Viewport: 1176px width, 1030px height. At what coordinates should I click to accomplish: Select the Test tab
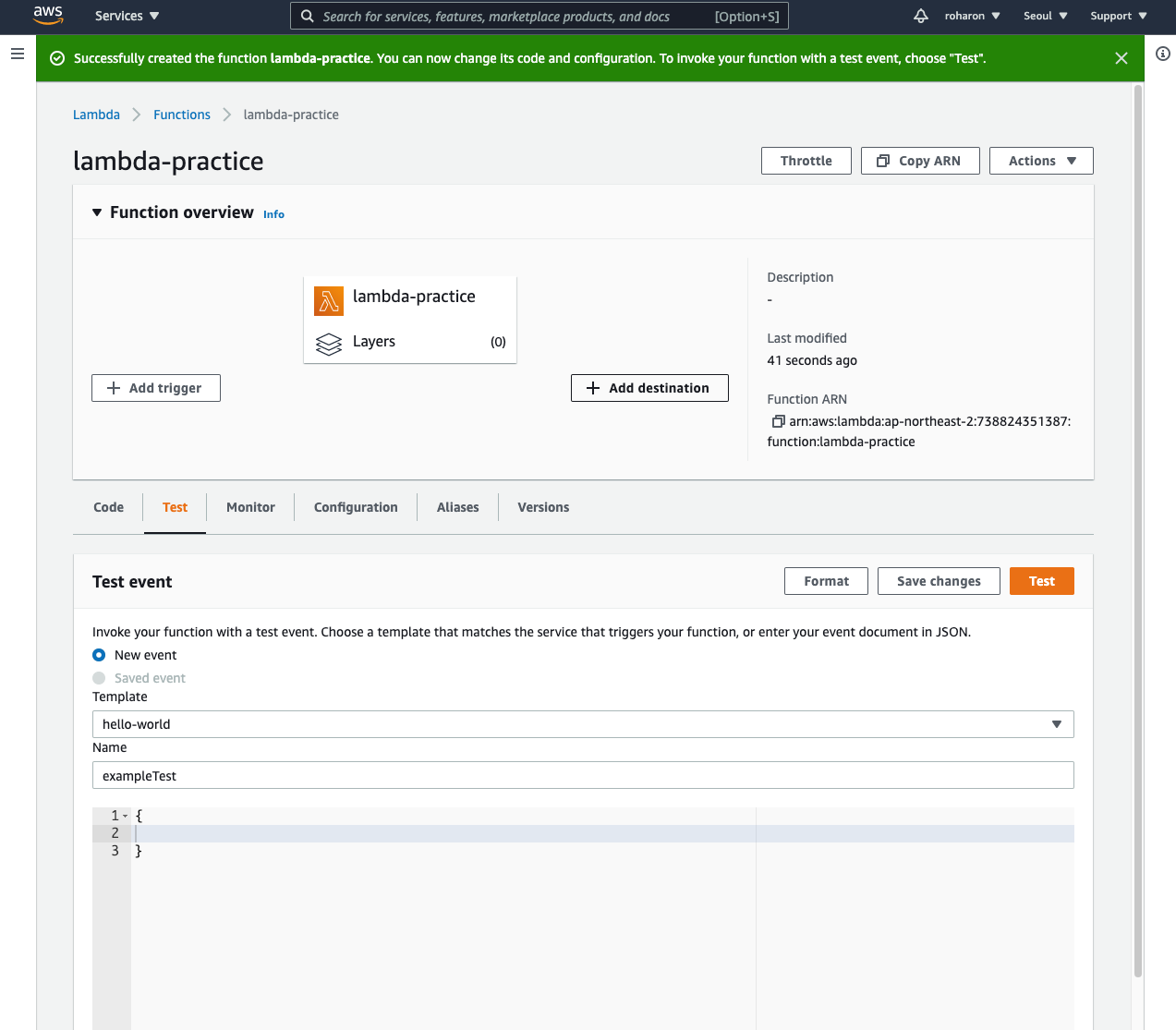point(175,507)
